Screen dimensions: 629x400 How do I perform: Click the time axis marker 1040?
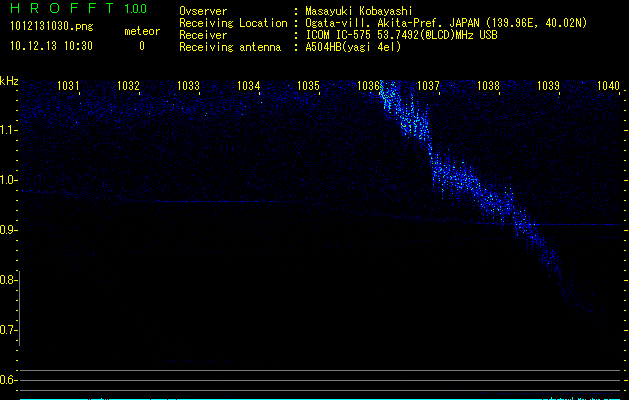(x=608, y=85)
